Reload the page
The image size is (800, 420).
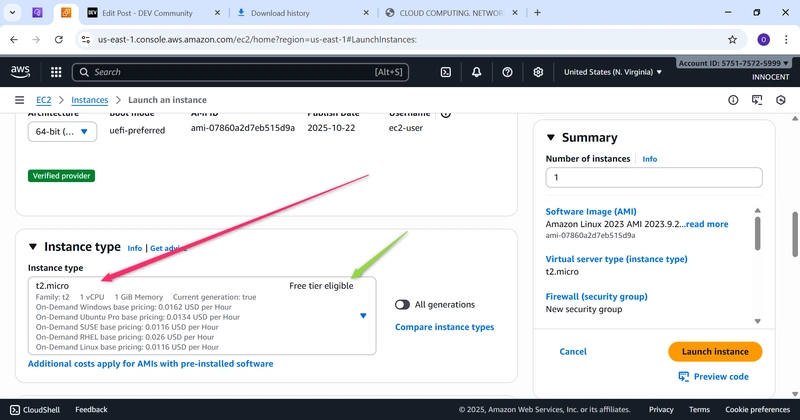[x=59, y=39]
